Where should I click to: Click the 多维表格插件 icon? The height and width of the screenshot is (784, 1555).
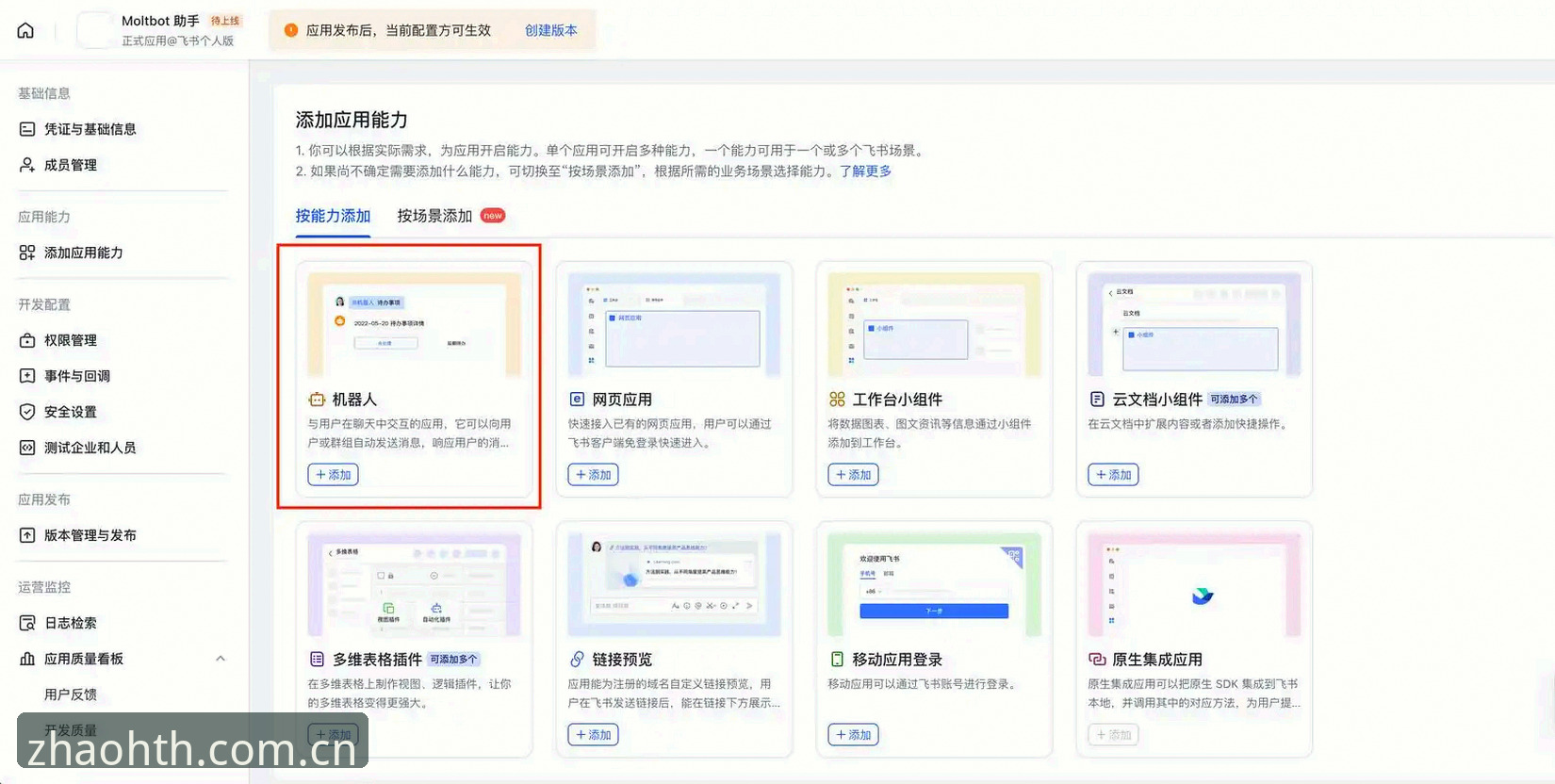point(317,660)
